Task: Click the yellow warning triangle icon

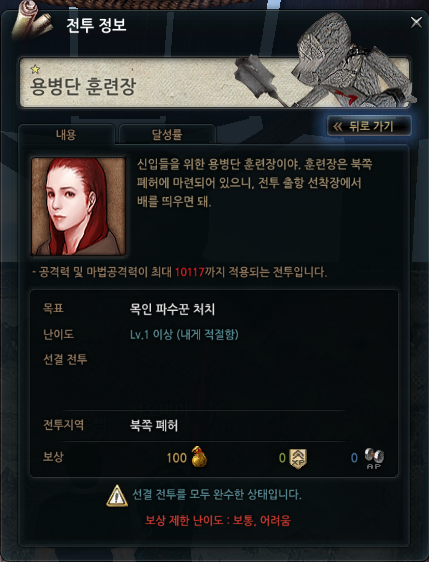Action: coord(117,496)
